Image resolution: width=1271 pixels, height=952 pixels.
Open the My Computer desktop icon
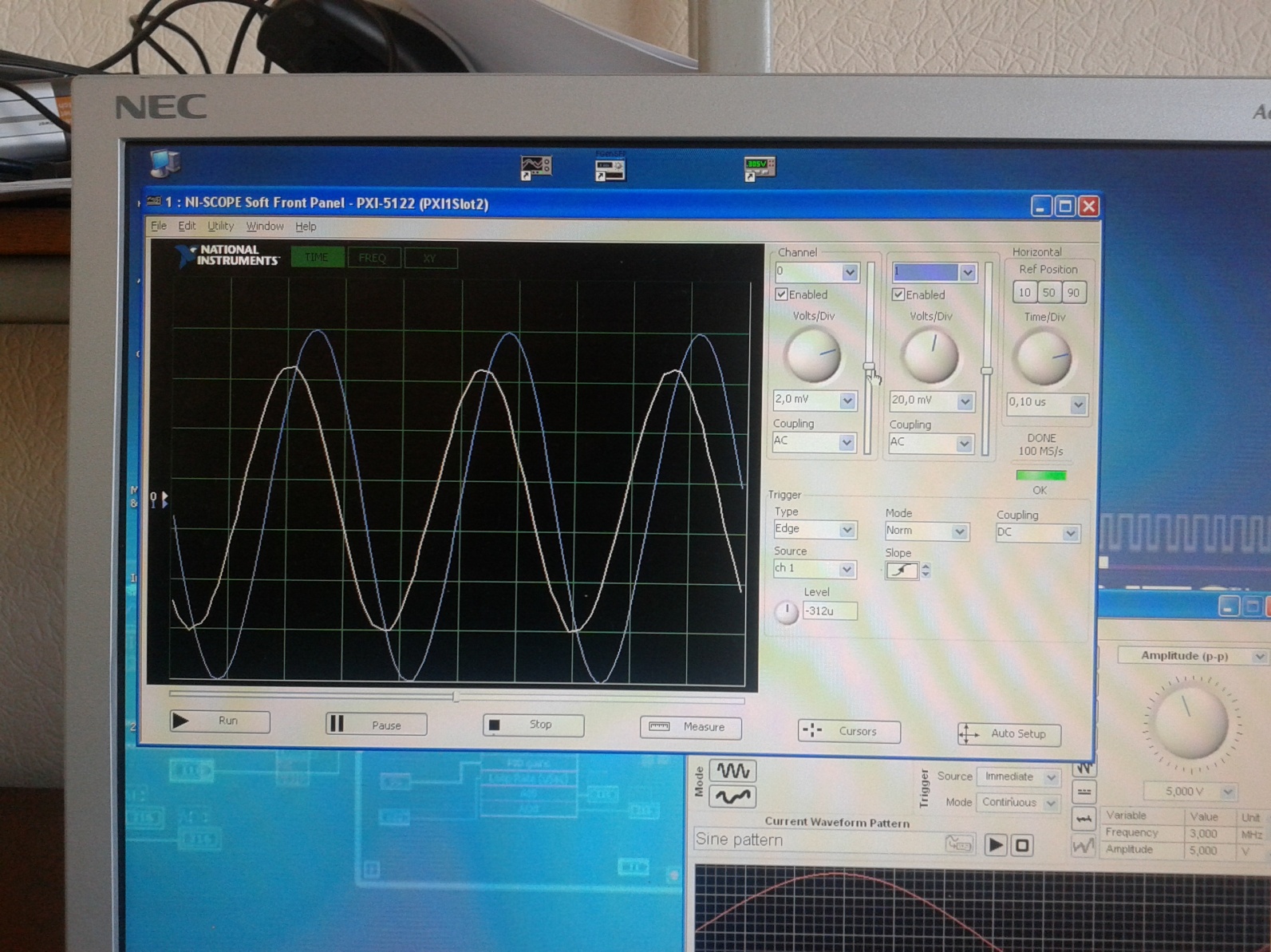coord(165,163)
